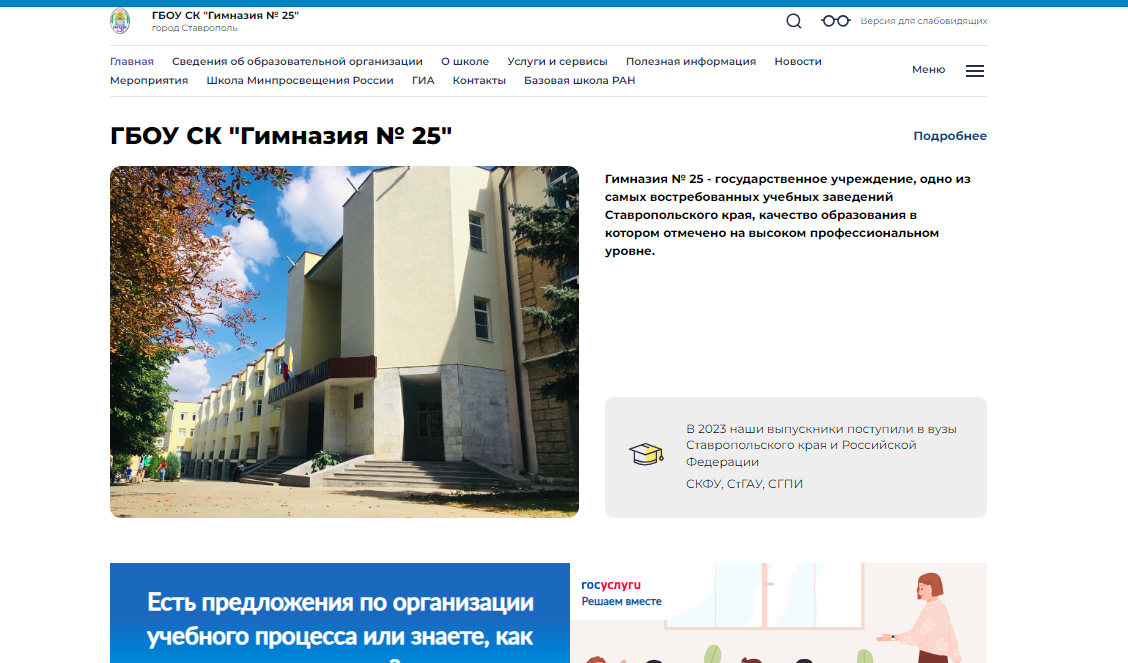Click the Gosuslugi logo in banner

click(611, 585)
